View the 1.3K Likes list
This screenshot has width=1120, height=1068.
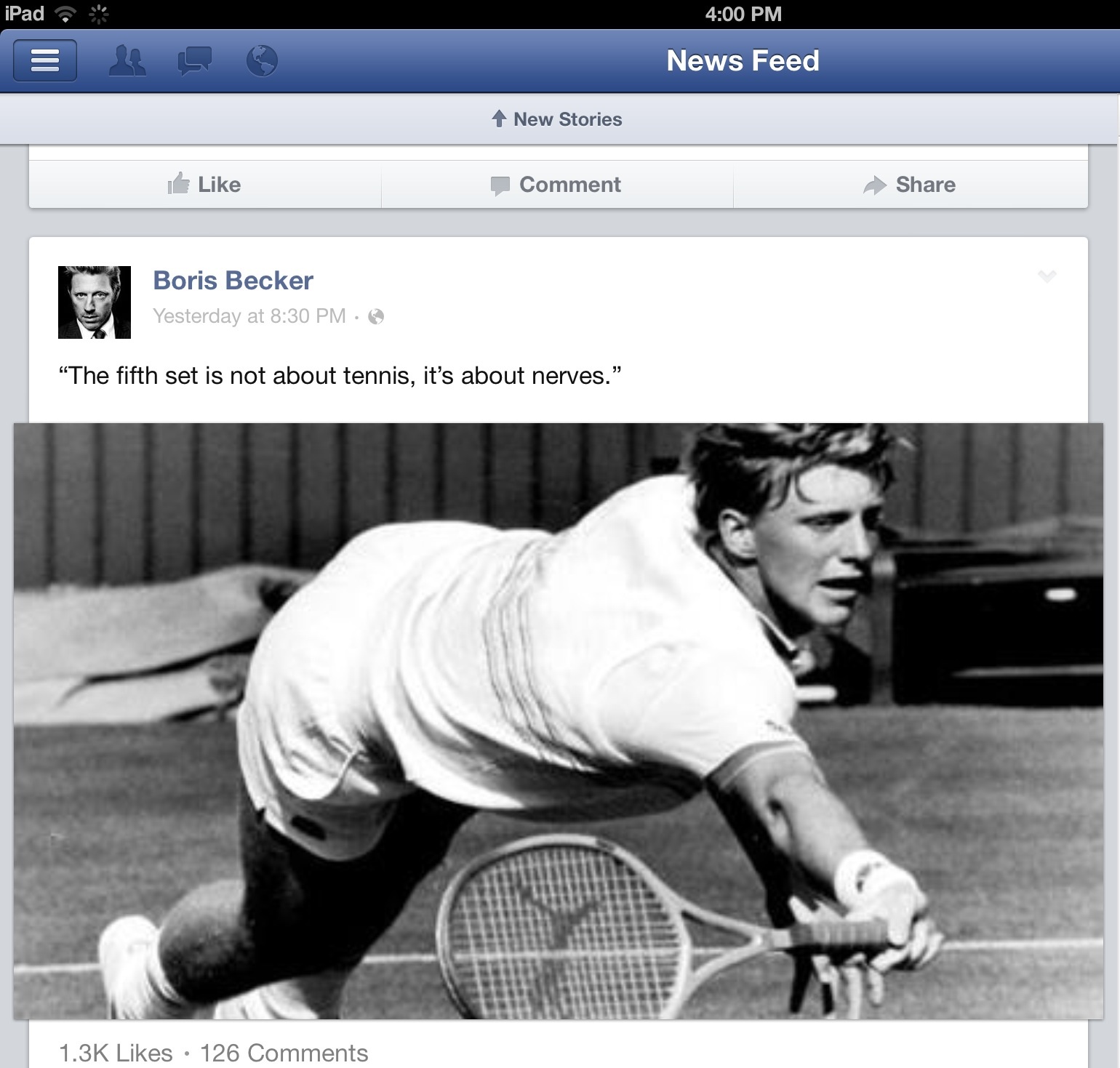click(116, 1053)
